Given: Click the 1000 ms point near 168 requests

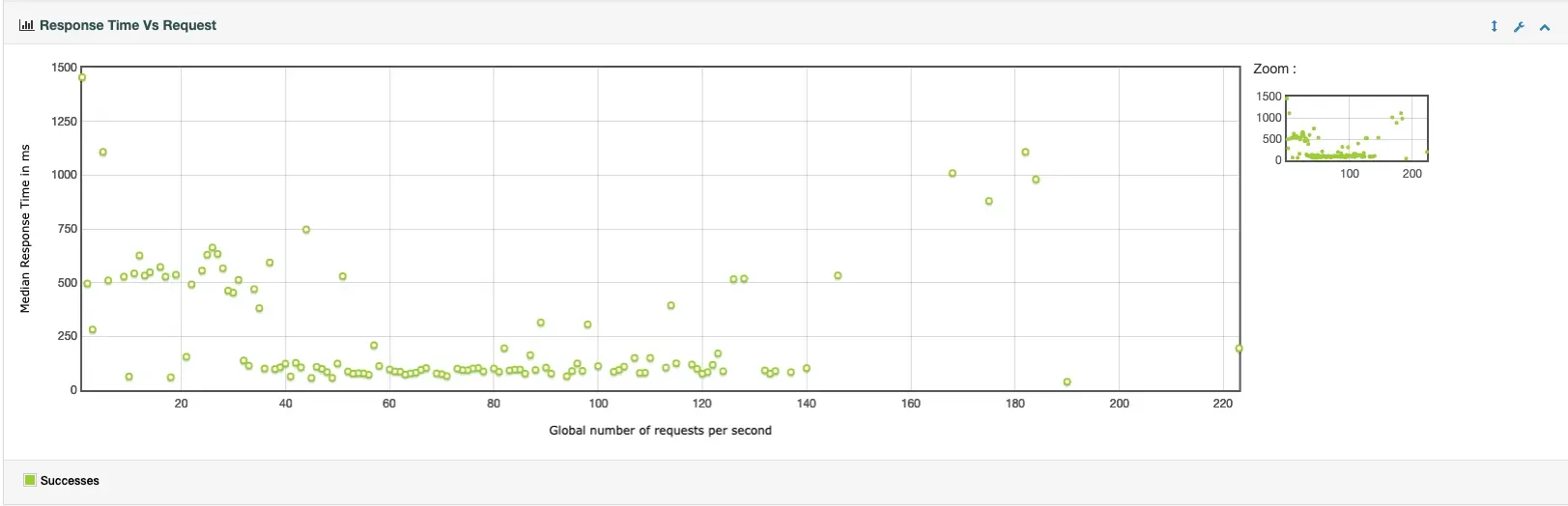Looking at the screenshot, I should tap(953, 174).
